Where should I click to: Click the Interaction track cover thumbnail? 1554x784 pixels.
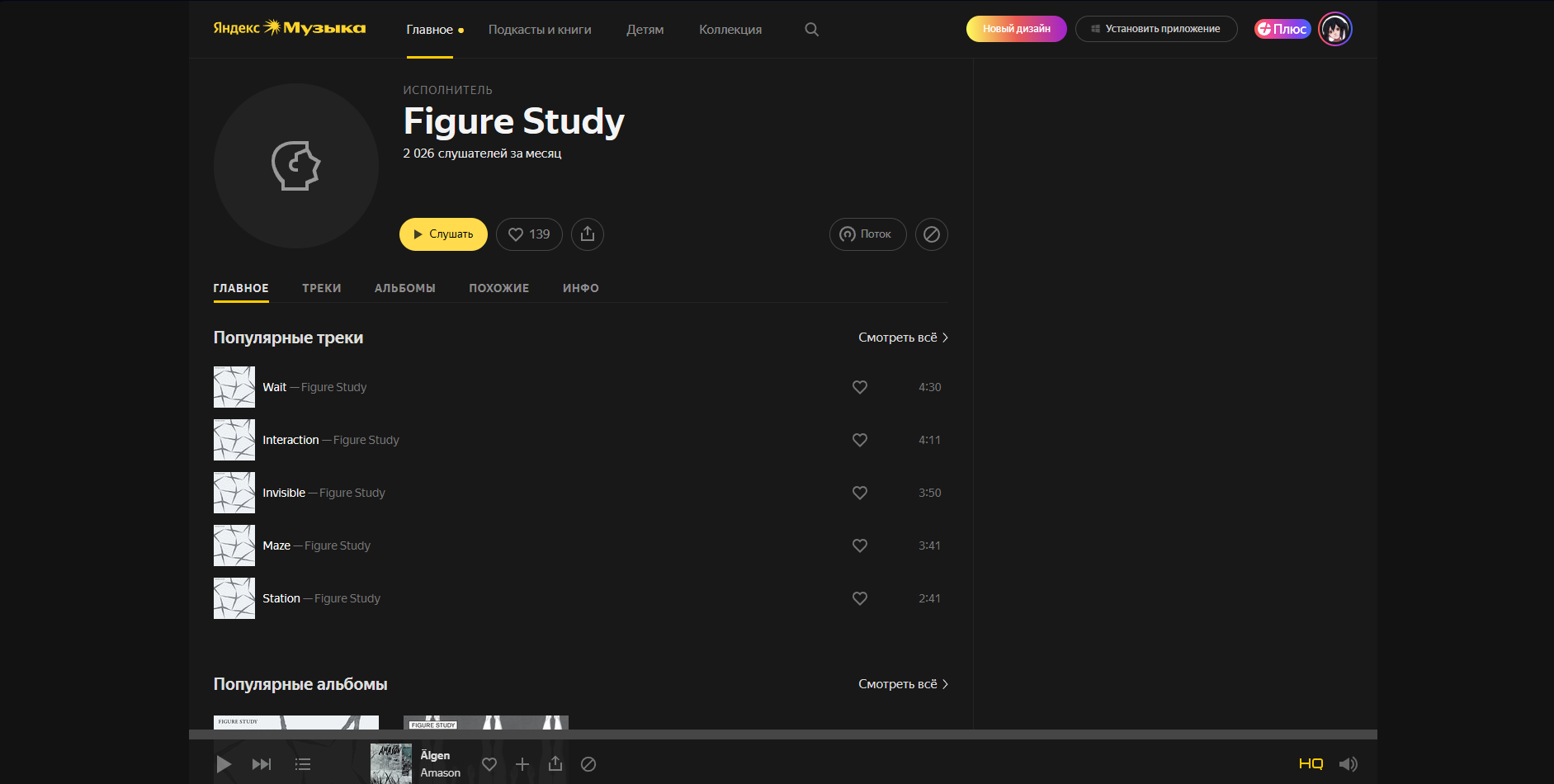(x=234, y=440)
